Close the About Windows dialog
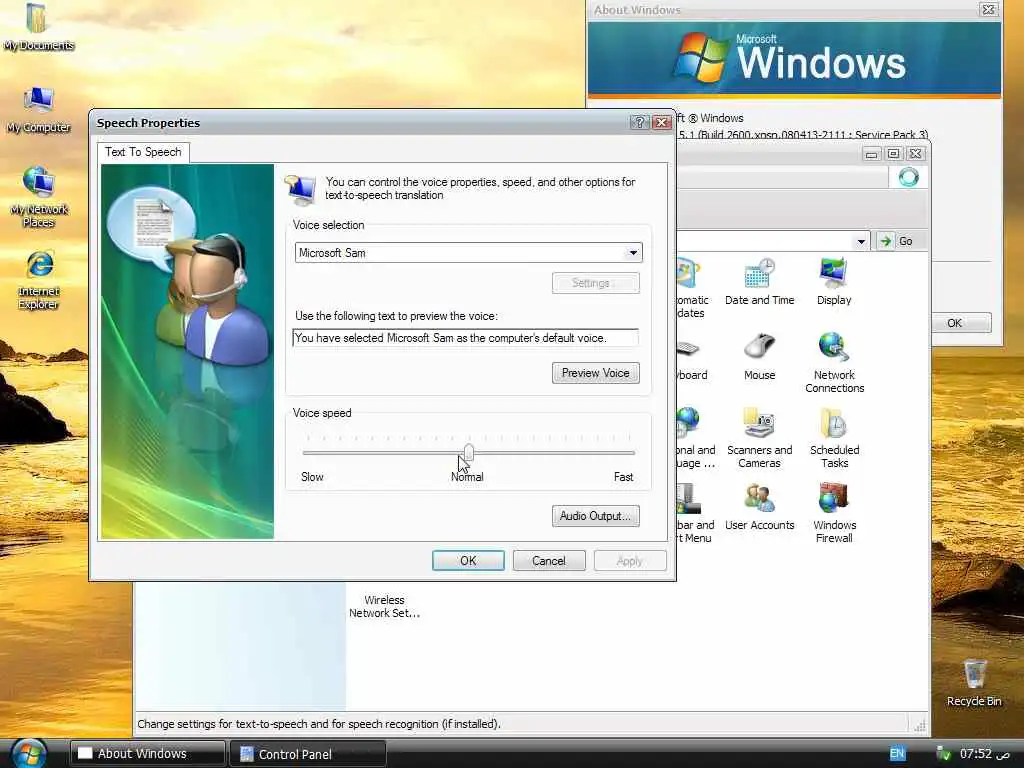Screen dimensions: 1024x768 tap(988, 9)
